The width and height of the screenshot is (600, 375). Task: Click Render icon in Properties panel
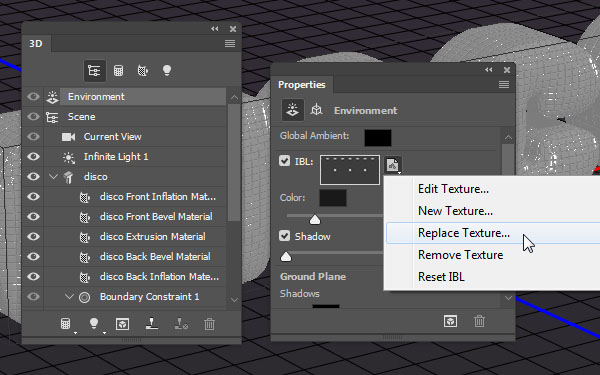pyautogui.click(x=450, y=321)
